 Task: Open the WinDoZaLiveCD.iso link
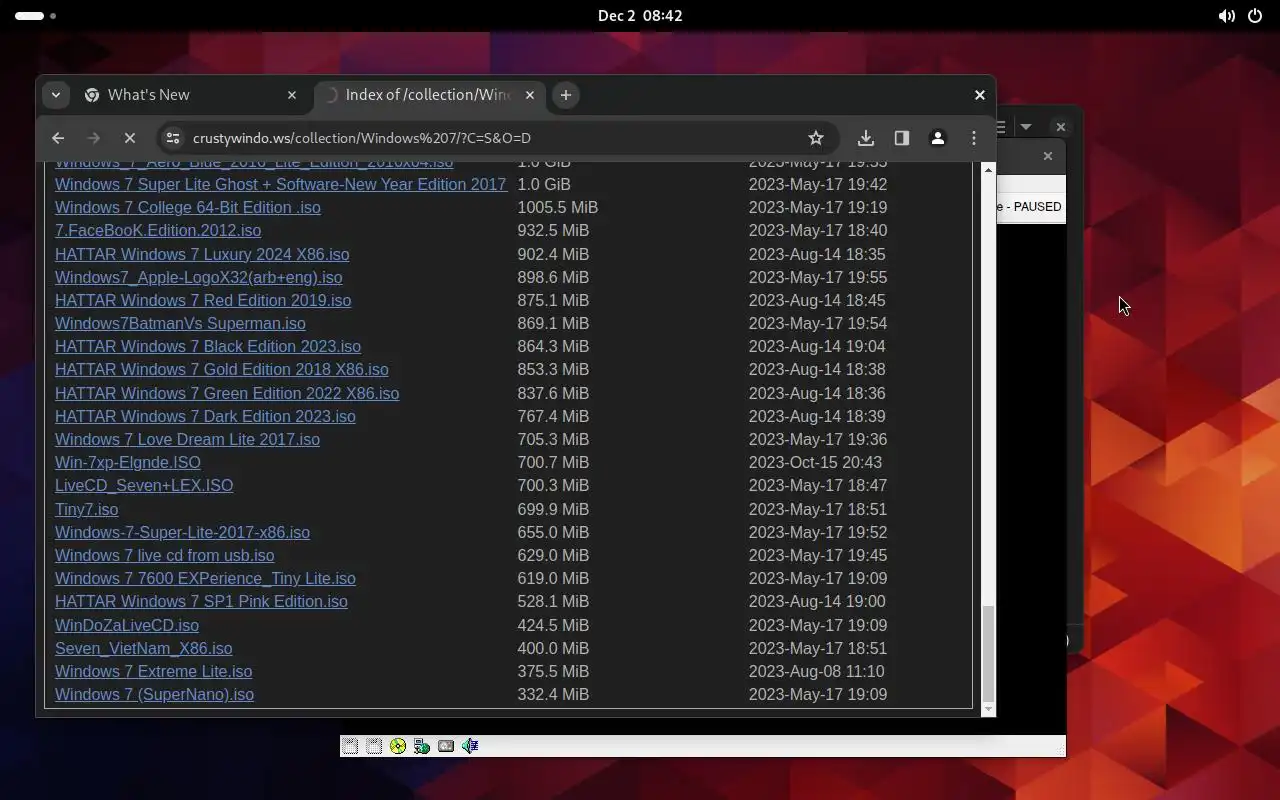click(x=127, y=625)
